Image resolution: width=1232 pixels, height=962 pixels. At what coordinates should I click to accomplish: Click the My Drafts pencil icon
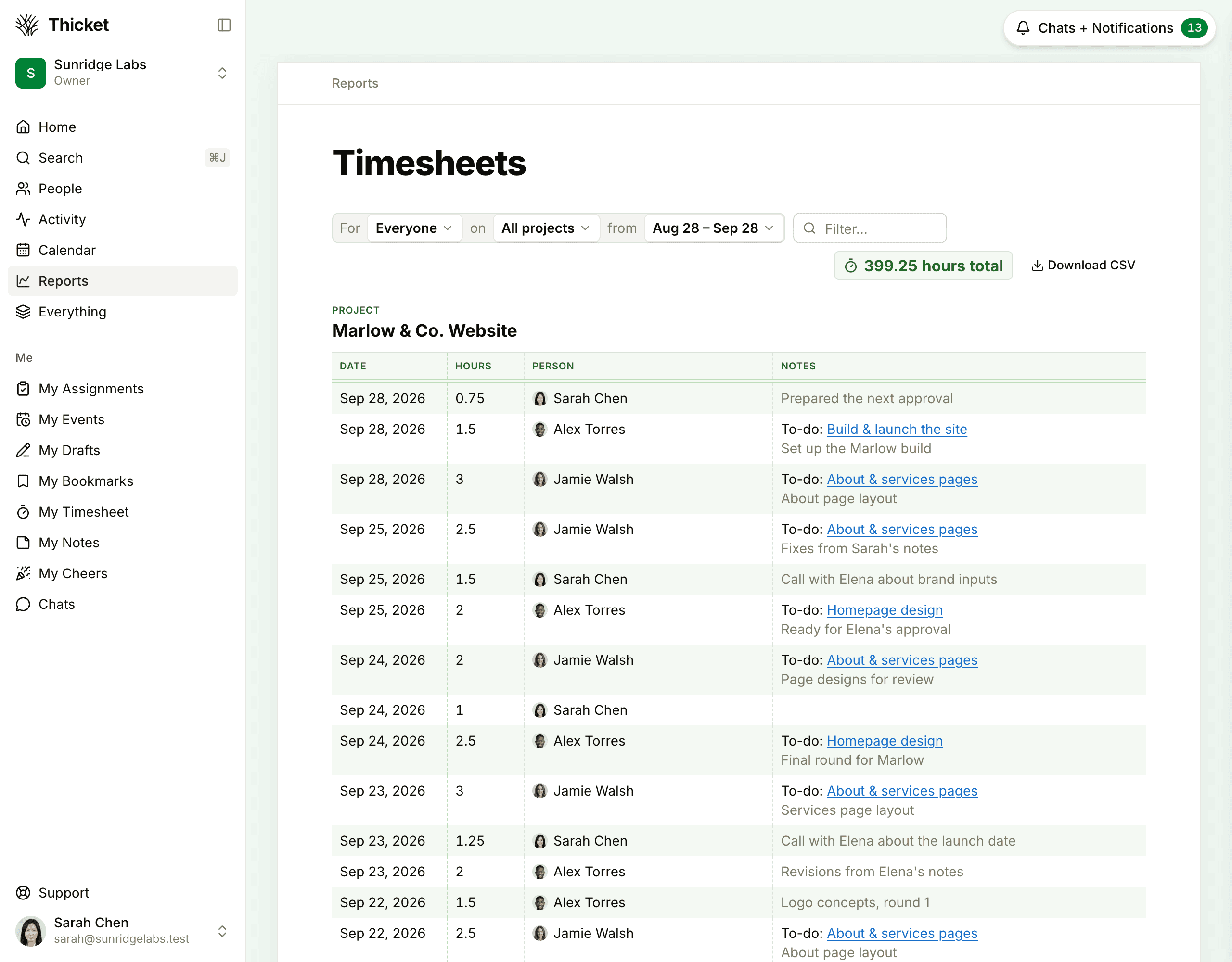(23, 450)
